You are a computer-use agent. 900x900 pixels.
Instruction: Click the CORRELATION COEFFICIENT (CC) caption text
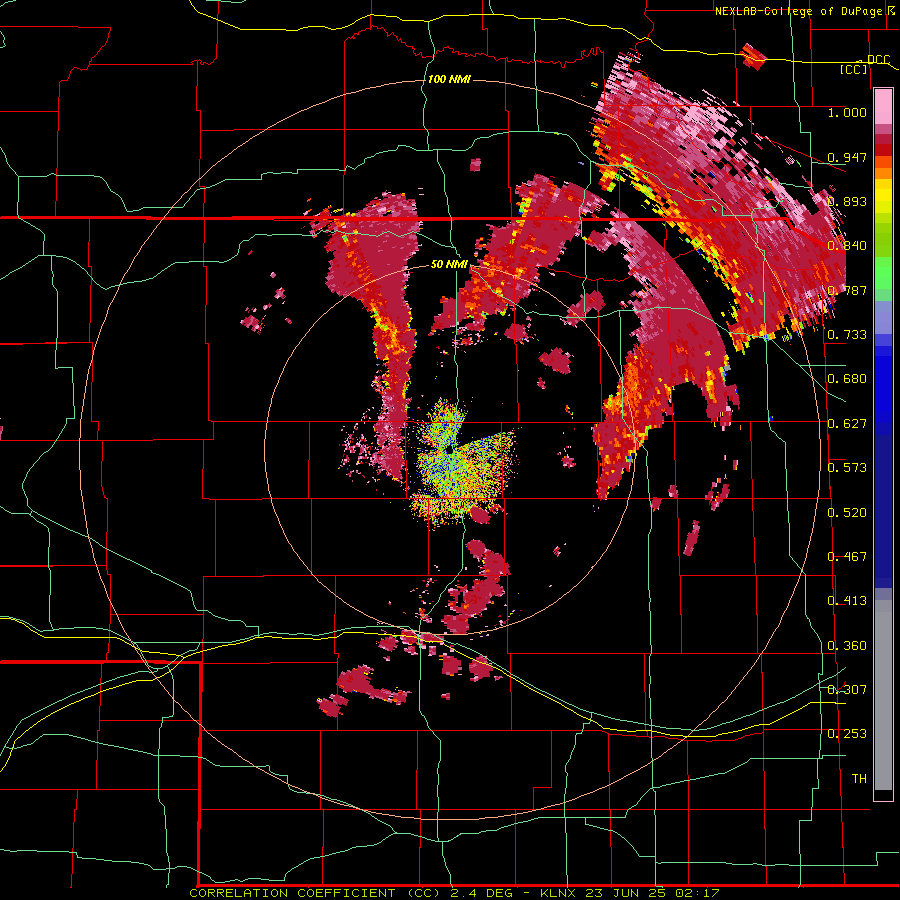coord(315,893)
